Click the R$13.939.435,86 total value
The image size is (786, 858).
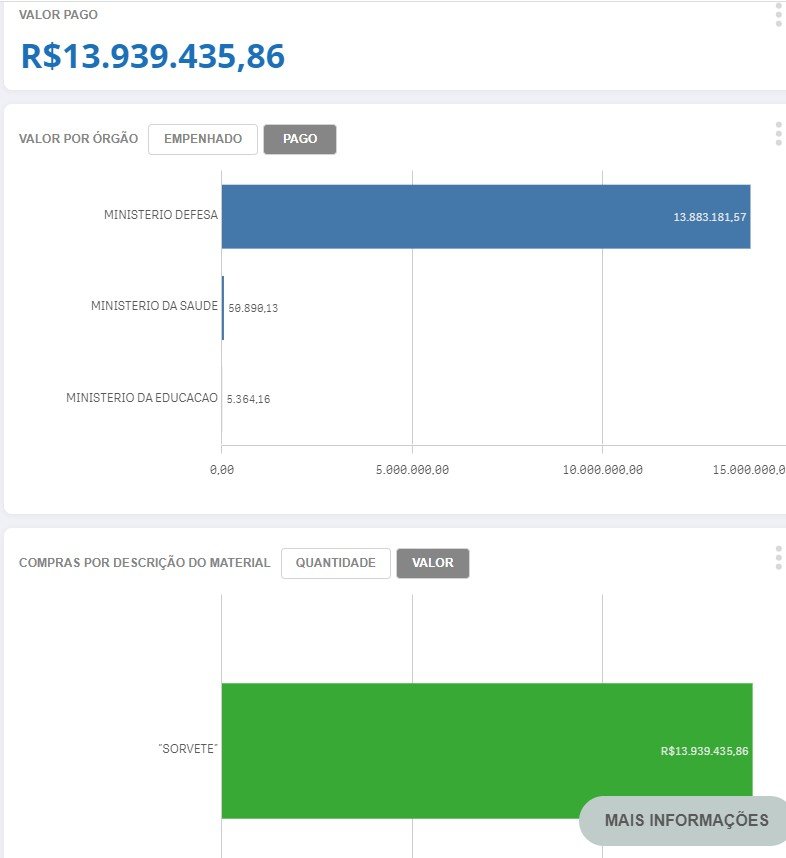click(x=153, y=56)
